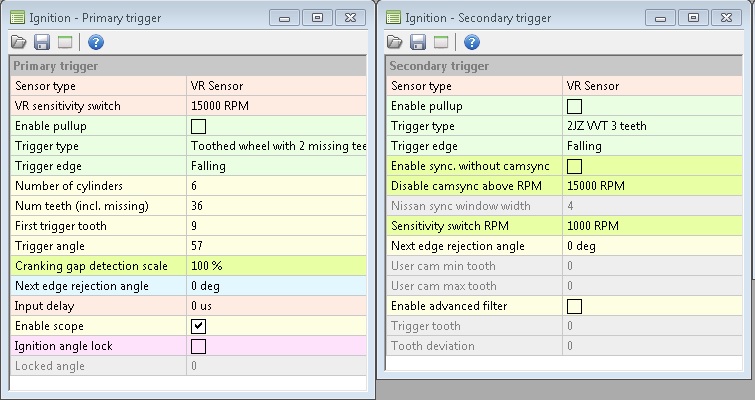Click the save floppy icon in Primary trigger window
Viewport: 755px width, 400px height.
42,42
